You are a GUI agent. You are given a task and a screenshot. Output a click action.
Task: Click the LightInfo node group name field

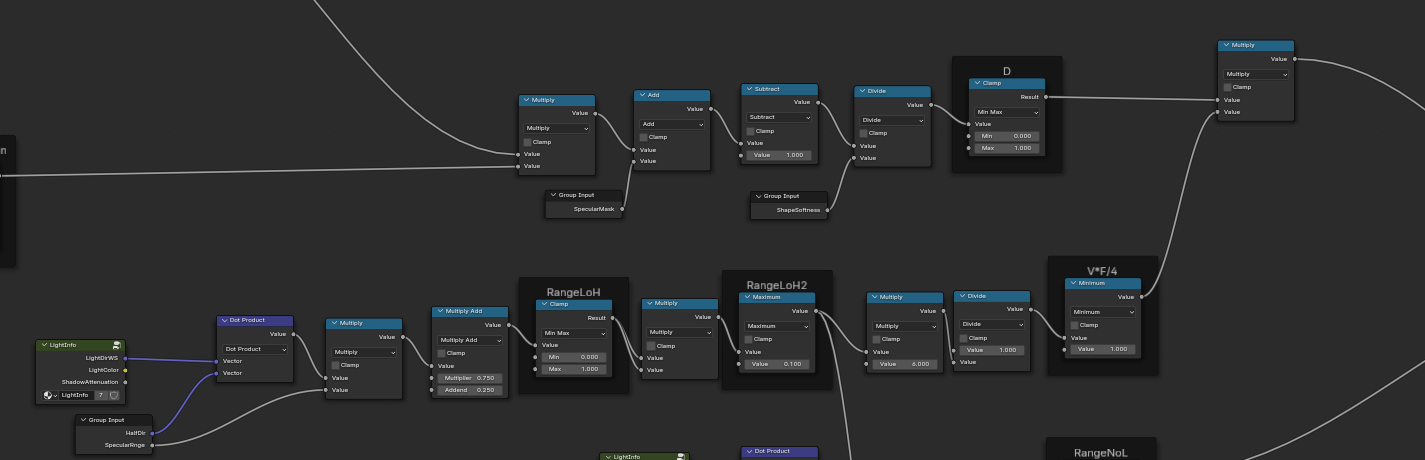[x=75, y=395]
